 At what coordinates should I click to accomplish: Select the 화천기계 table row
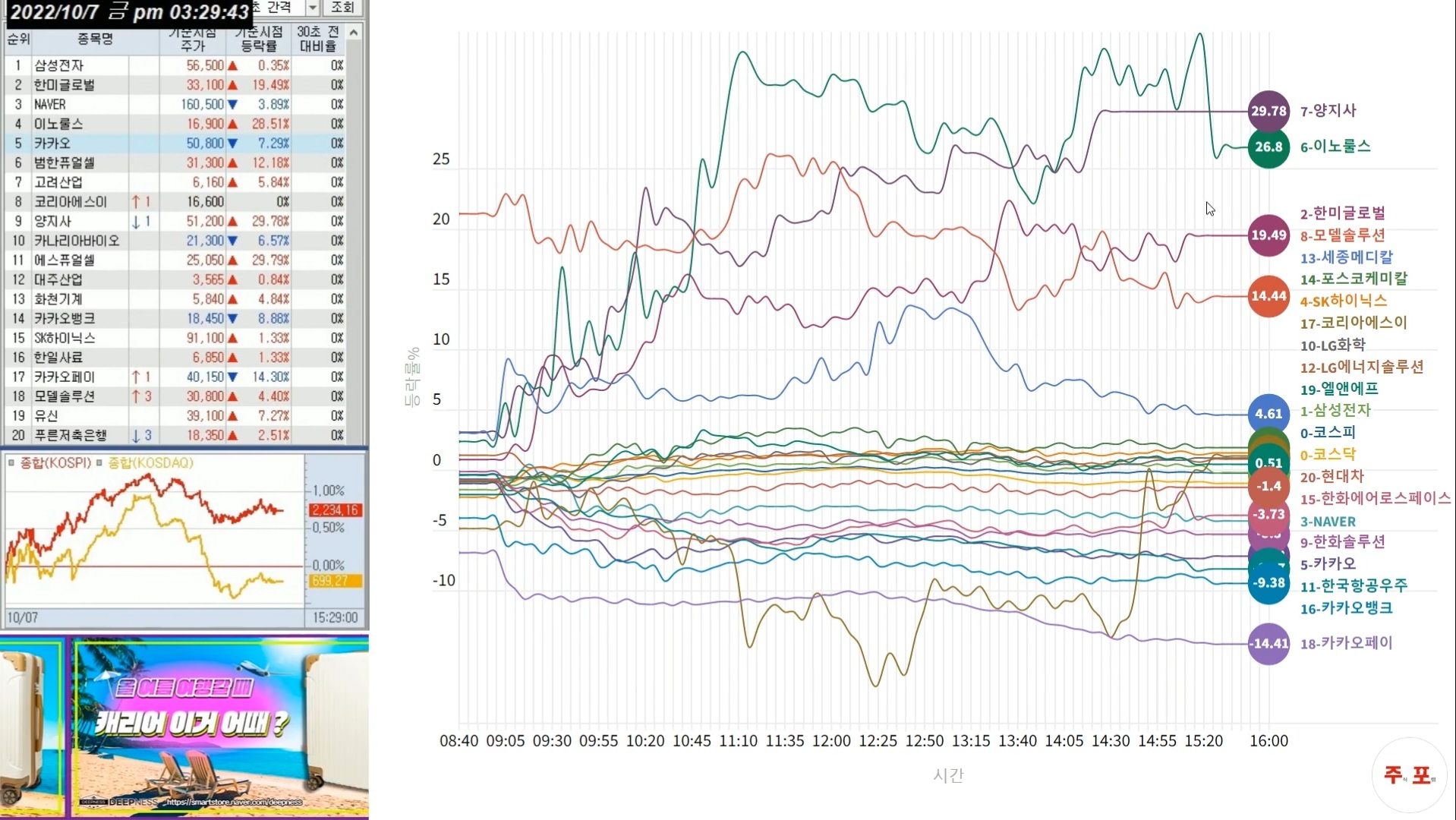(175, 299)
